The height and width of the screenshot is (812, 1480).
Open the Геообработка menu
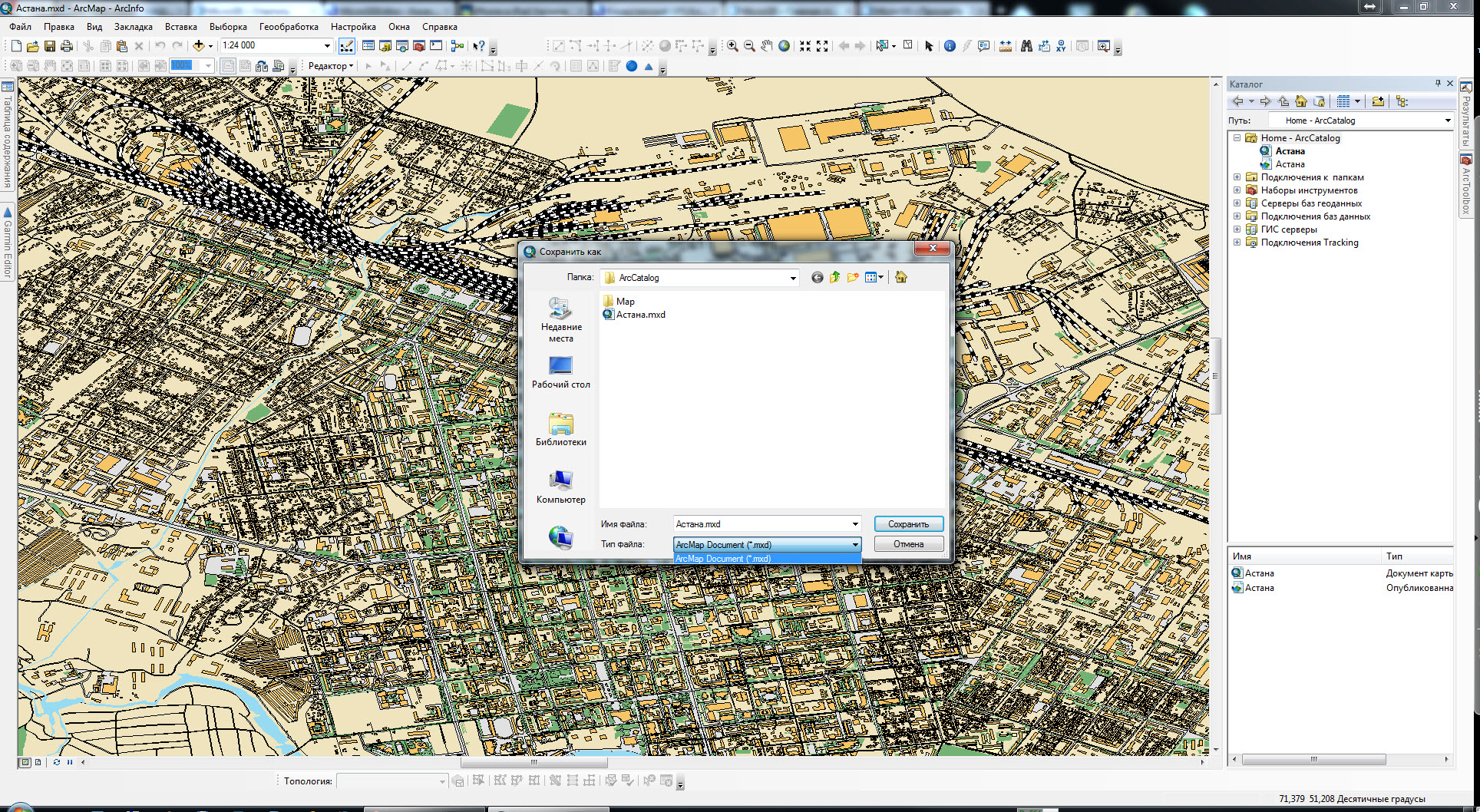coord(288,27)
